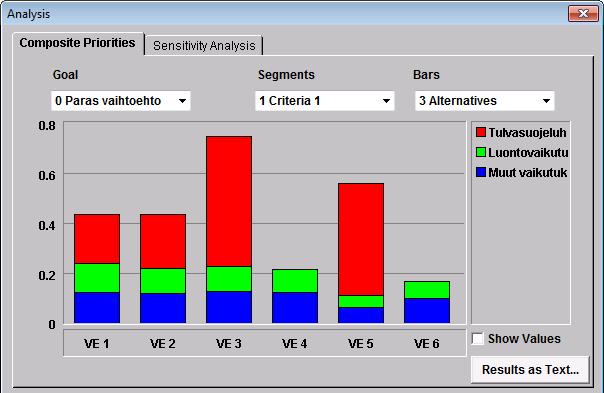Enable the Show Values checkbox
Screen dimensions: 604x393
[x=478, y=339]
